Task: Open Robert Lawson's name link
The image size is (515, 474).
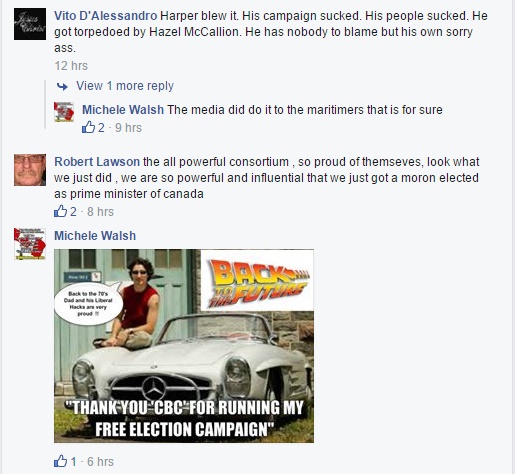Action: coord(97,162)
